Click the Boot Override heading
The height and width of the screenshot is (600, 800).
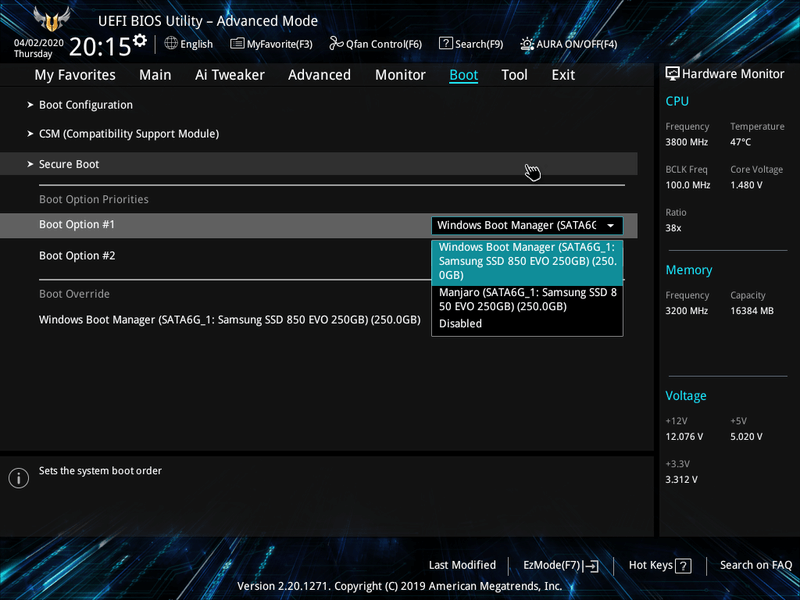click(x=74, y=294)
